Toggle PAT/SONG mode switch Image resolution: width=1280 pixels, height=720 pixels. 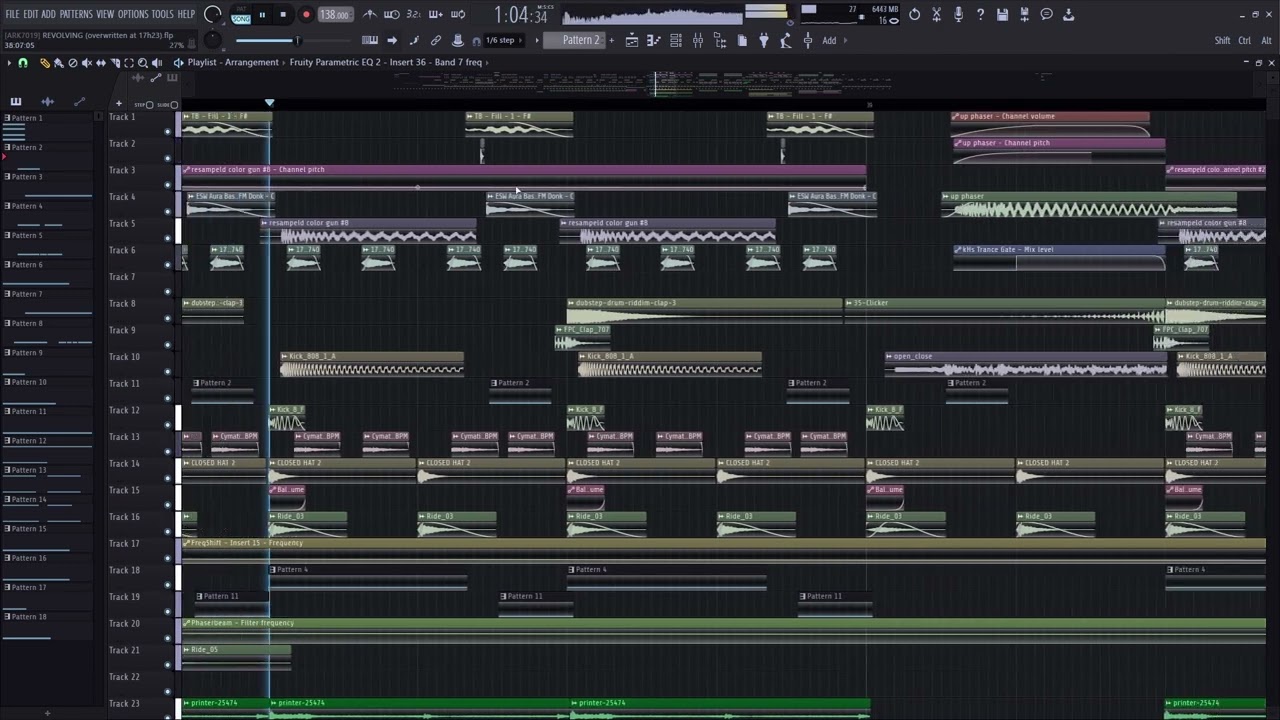tap(241, 15)
